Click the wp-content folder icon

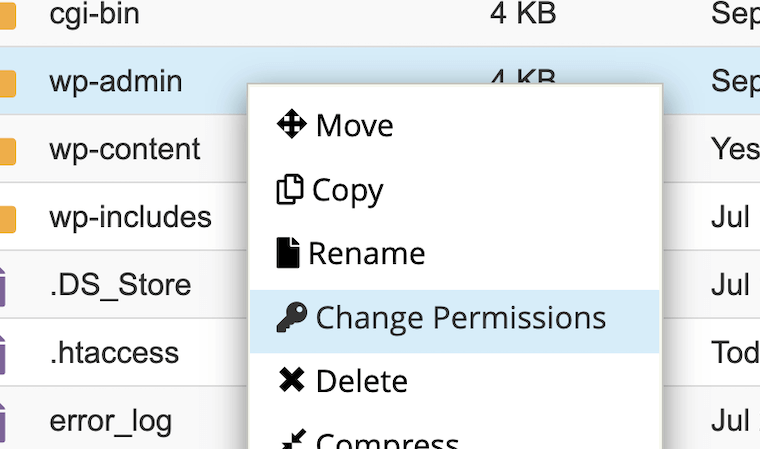point(8,151)
